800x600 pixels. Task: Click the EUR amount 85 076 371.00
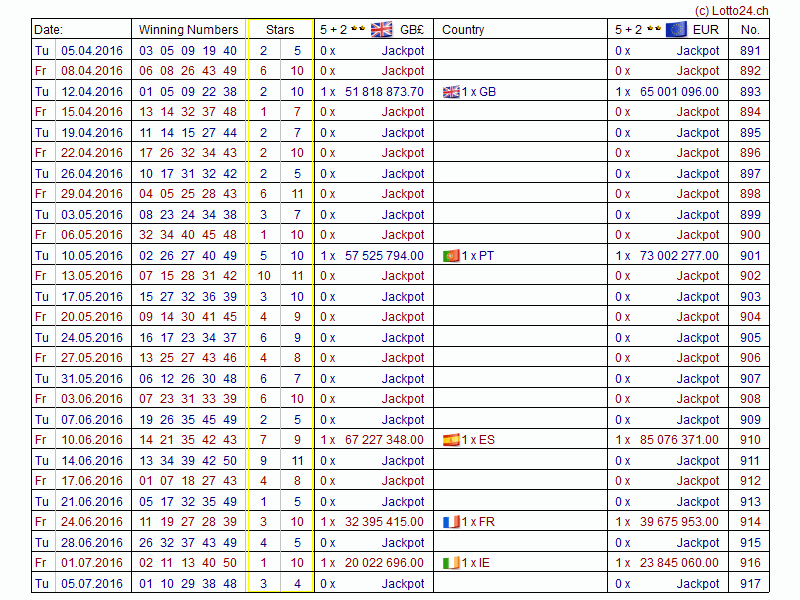pyautogui.click(x=679, y=440)
